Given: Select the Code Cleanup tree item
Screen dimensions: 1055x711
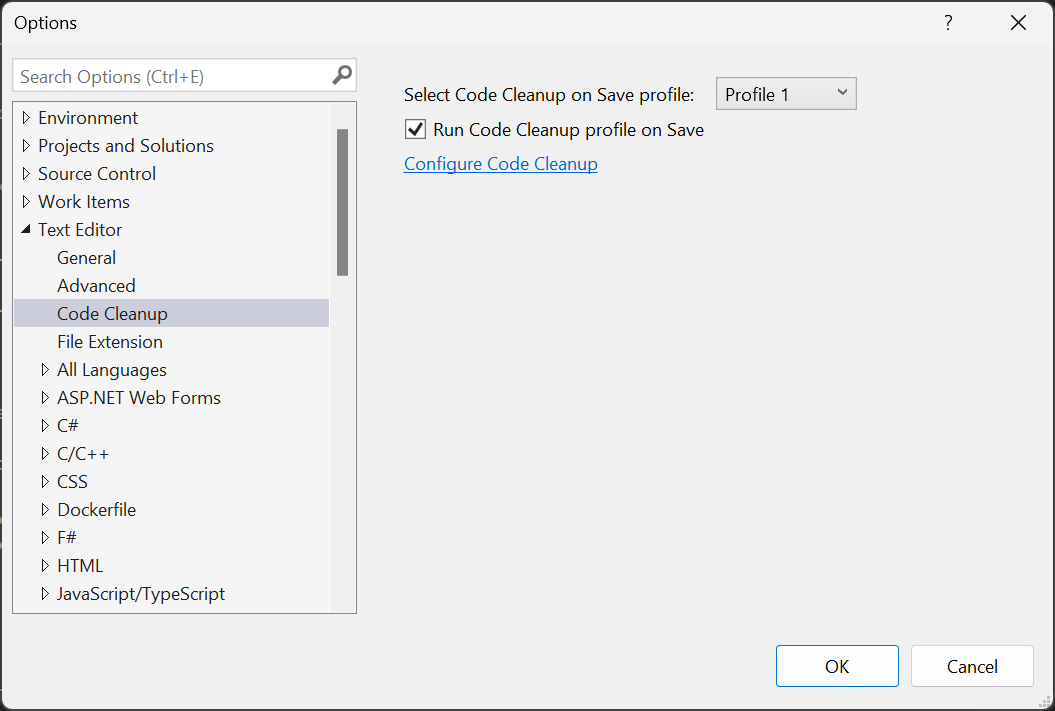Looking at the screenshot, I should click(x=112, y=314).
